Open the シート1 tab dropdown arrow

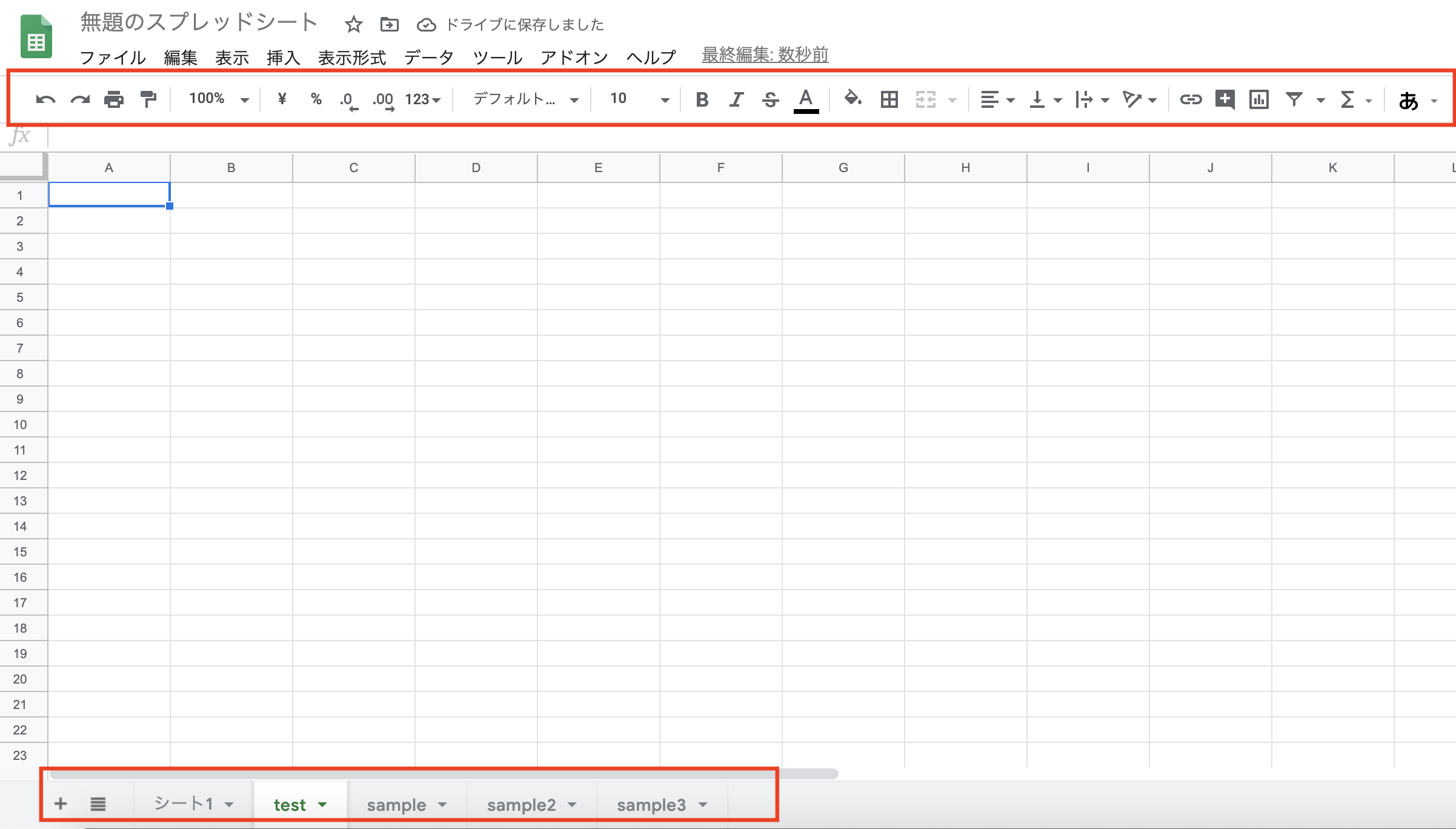pyautogui.click(x=229, y=805)
